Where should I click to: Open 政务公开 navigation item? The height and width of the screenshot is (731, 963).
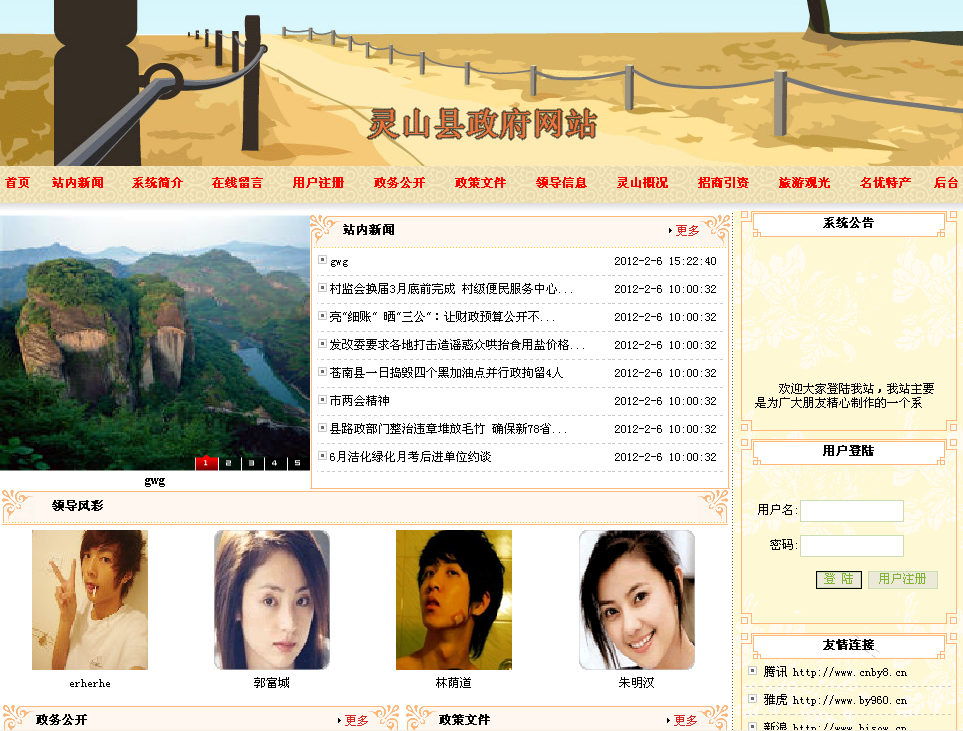pyautogui.click(x=399, y=182)
